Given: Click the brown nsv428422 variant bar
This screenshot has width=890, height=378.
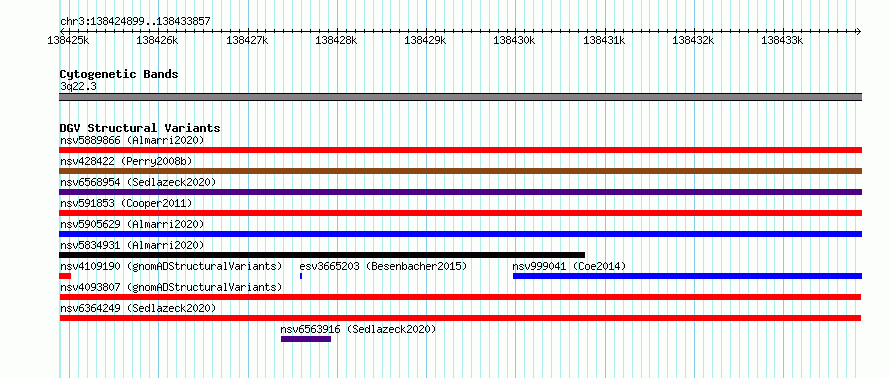Looking at the screenshot, I should tap(460, 171).
